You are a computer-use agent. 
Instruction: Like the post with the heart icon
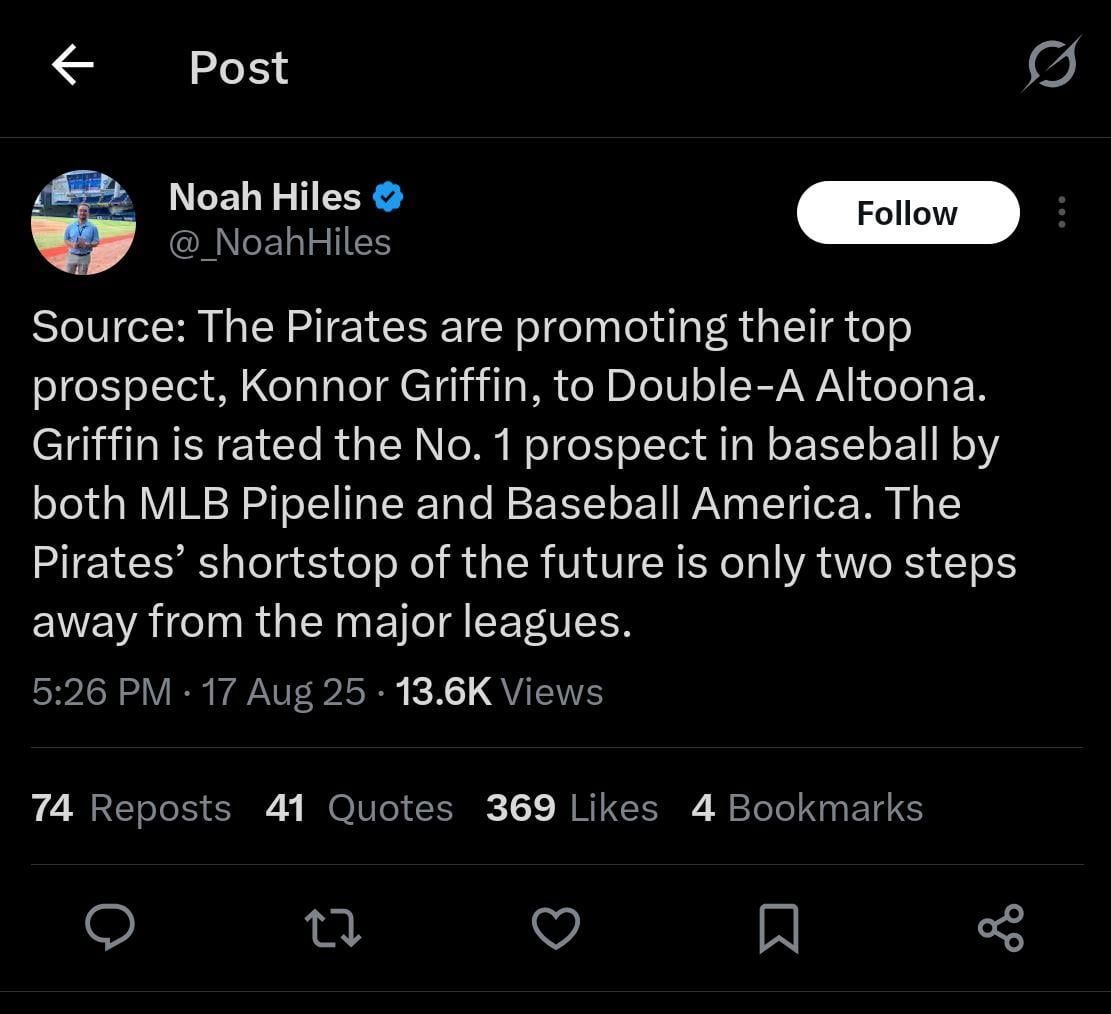click(x=555, y=928)
